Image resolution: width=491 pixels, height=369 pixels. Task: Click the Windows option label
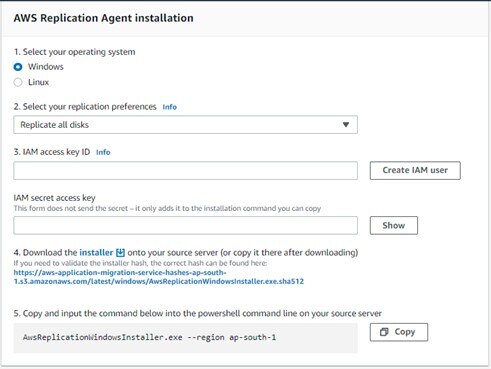tap(46, 67)
